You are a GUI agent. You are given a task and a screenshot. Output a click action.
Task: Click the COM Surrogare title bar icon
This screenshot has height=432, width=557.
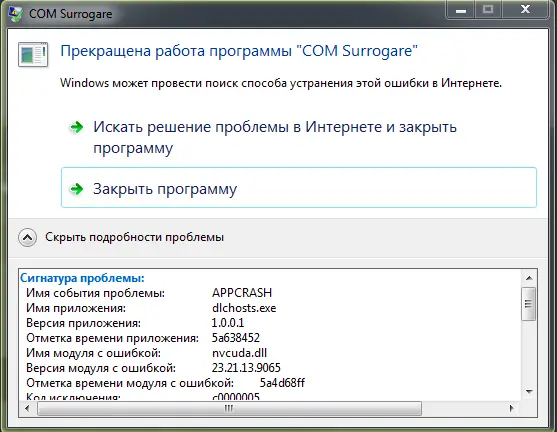click(x=16, y=14)
